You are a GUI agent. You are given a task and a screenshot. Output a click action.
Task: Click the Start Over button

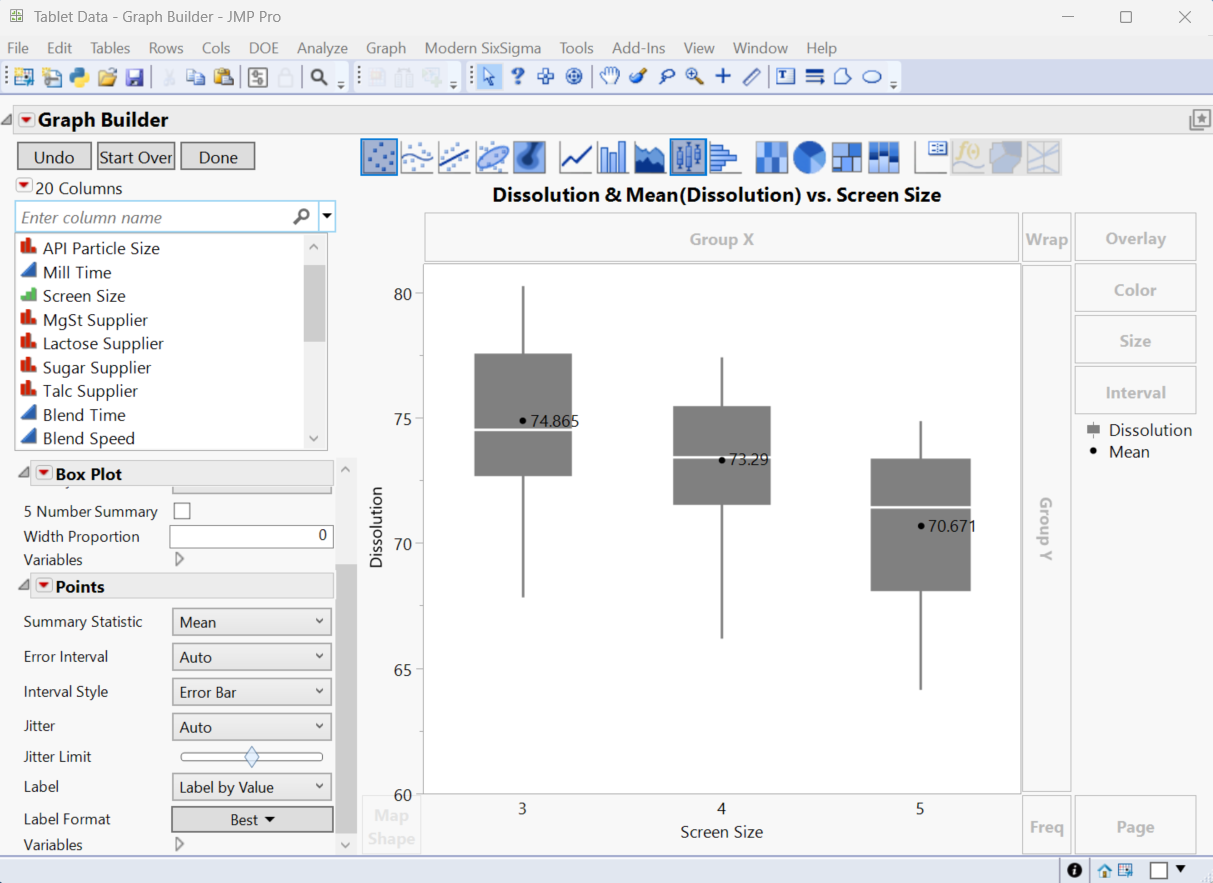click(136, 157)
